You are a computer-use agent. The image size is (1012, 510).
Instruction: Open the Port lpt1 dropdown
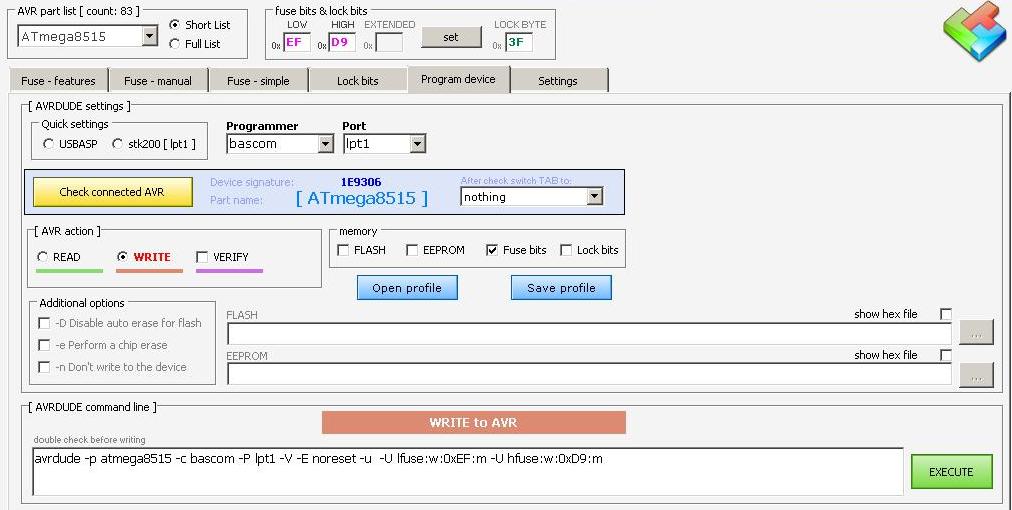pos(418,144)
